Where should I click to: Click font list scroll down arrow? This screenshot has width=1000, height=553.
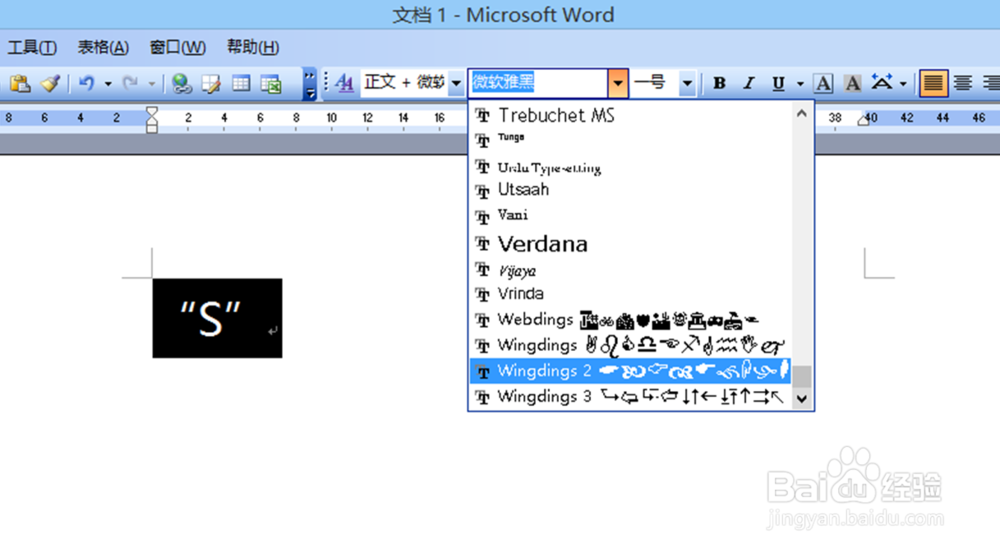(802, 399)
